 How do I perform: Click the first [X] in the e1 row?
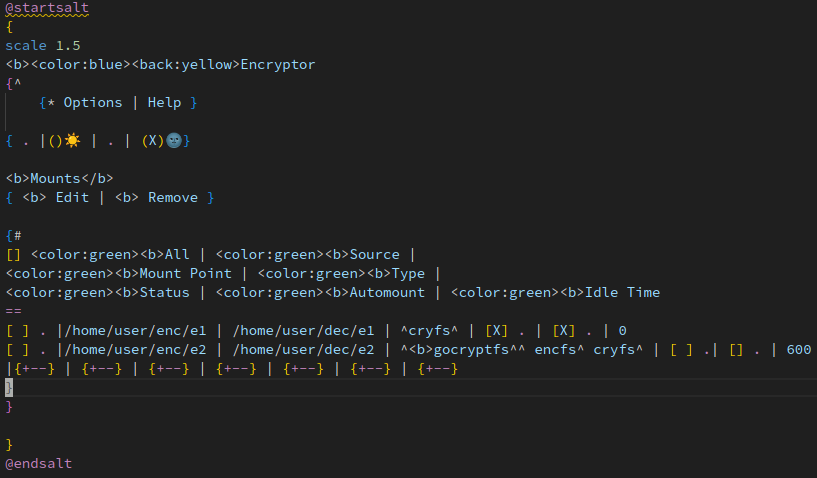click(497, 331)
